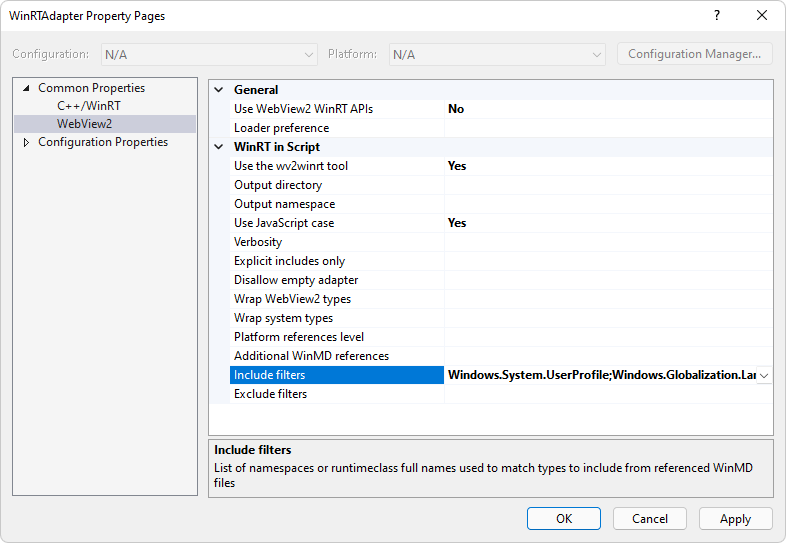Screen dimensions: 786x543
Task: Select the Include filters property
Action: click(337, 375)
